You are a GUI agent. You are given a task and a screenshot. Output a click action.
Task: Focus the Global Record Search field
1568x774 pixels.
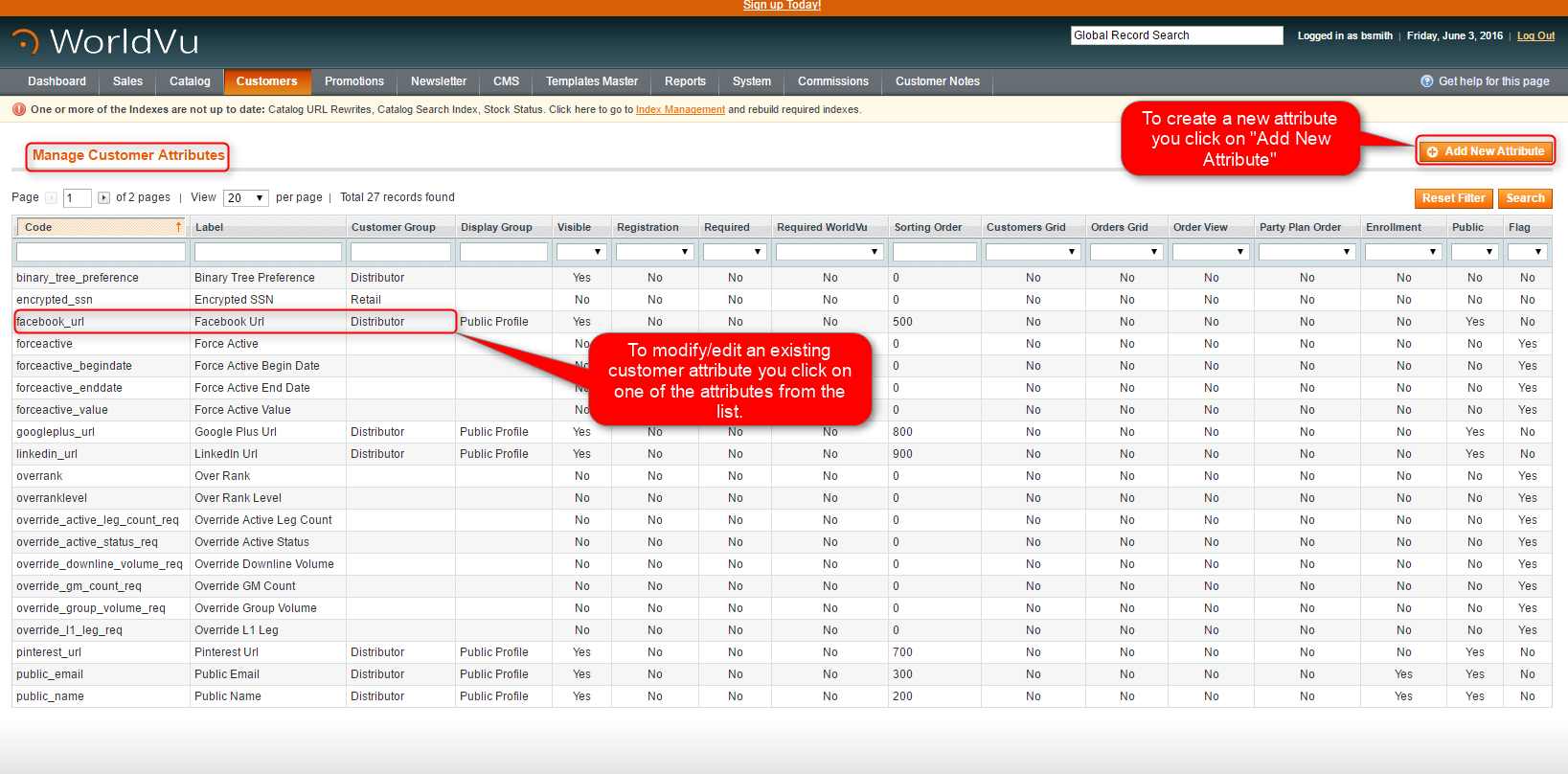(x=1176, y=35)
